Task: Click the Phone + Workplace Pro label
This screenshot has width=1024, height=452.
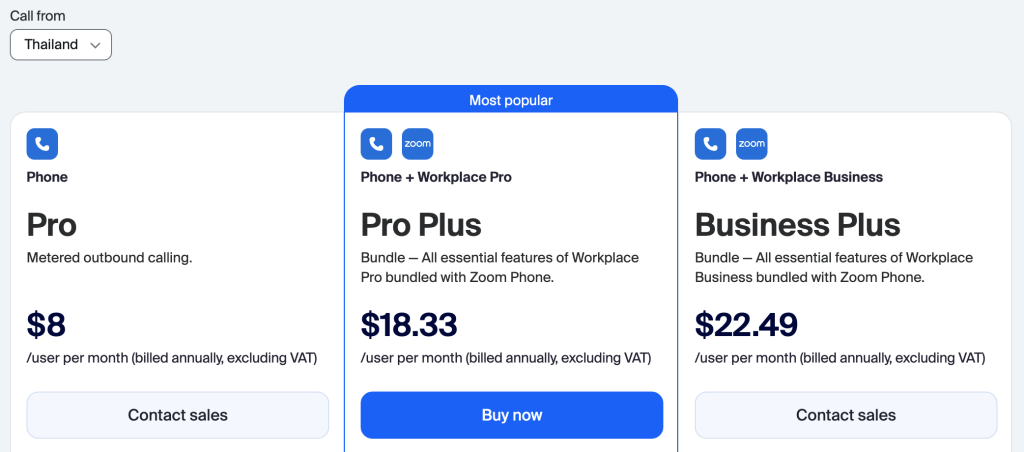Action: 436,177
